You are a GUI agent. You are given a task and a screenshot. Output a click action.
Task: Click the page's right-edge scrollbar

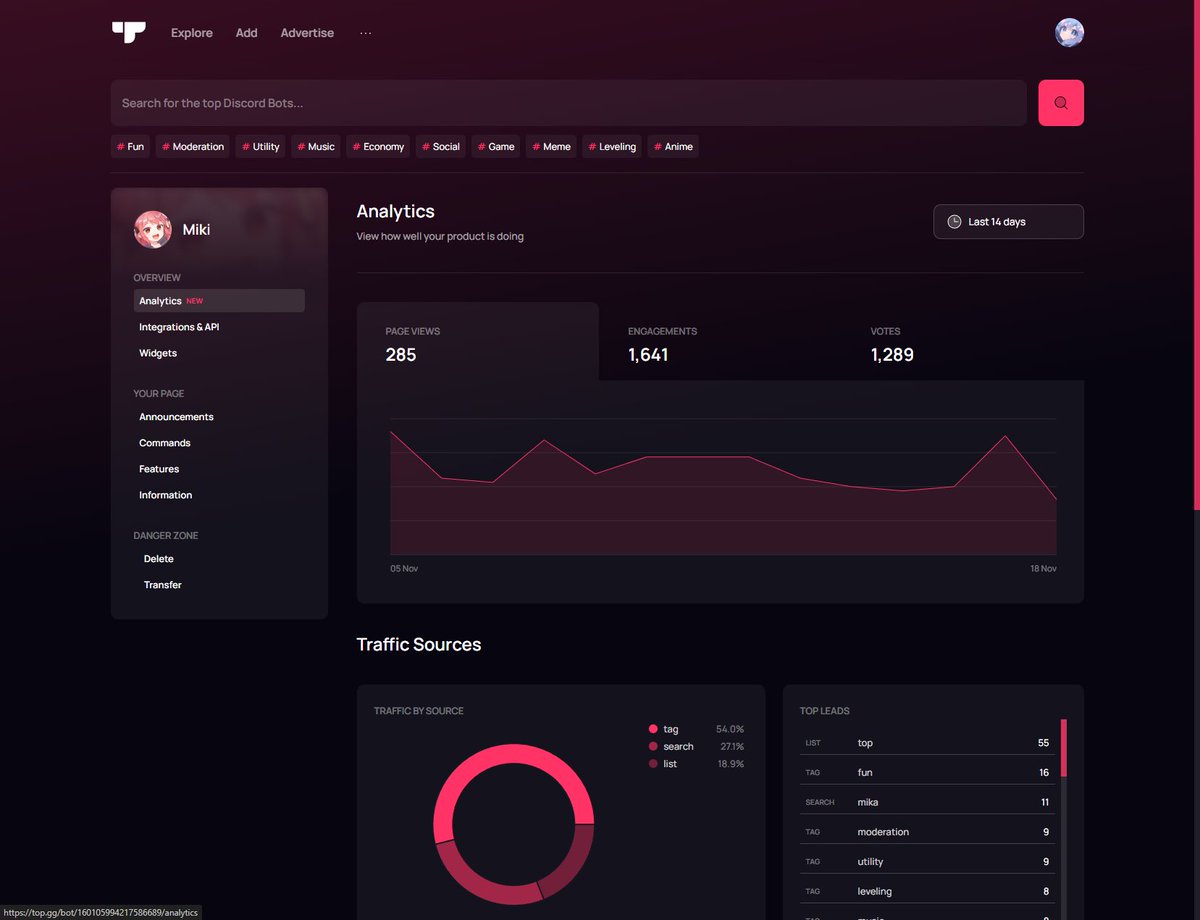point(1196,255)
